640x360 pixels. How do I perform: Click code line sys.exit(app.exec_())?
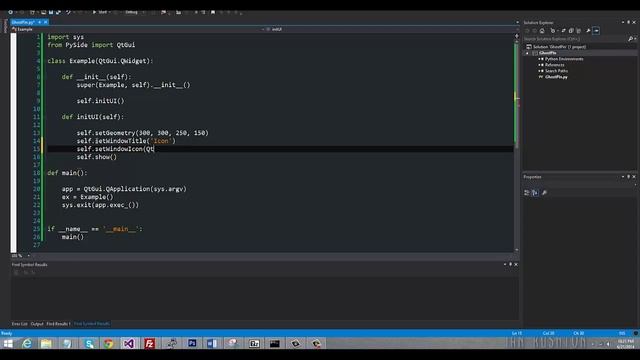coord(100,205)
